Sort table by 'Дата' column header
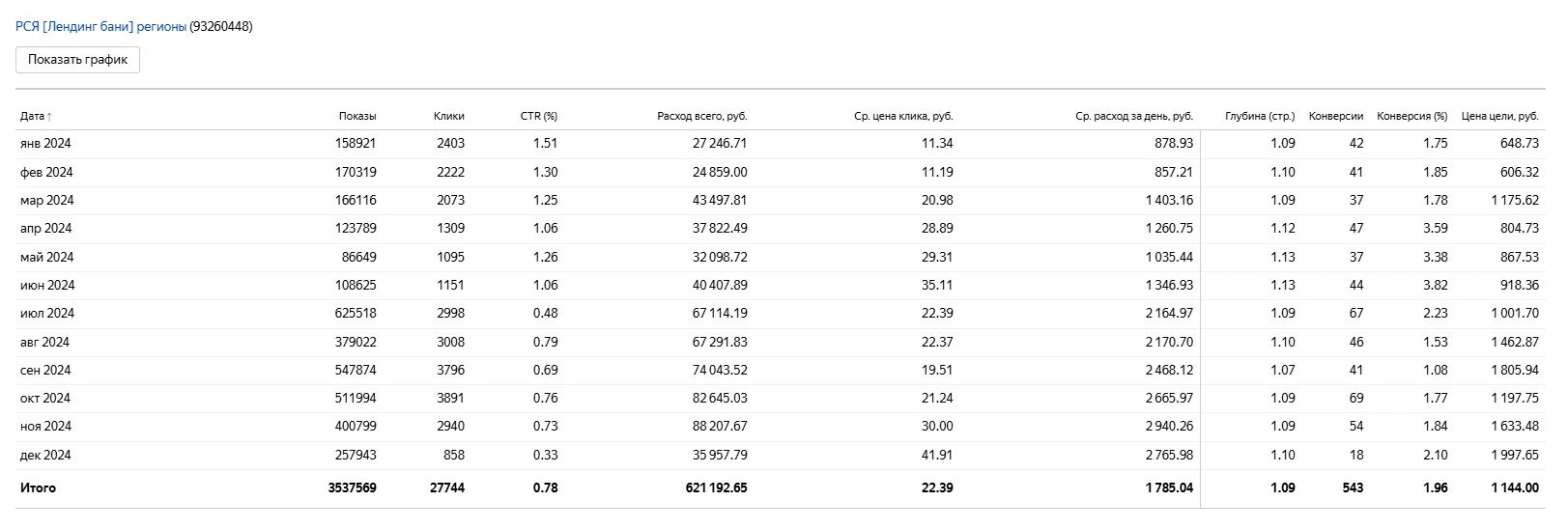 click(x=32, y=116)
